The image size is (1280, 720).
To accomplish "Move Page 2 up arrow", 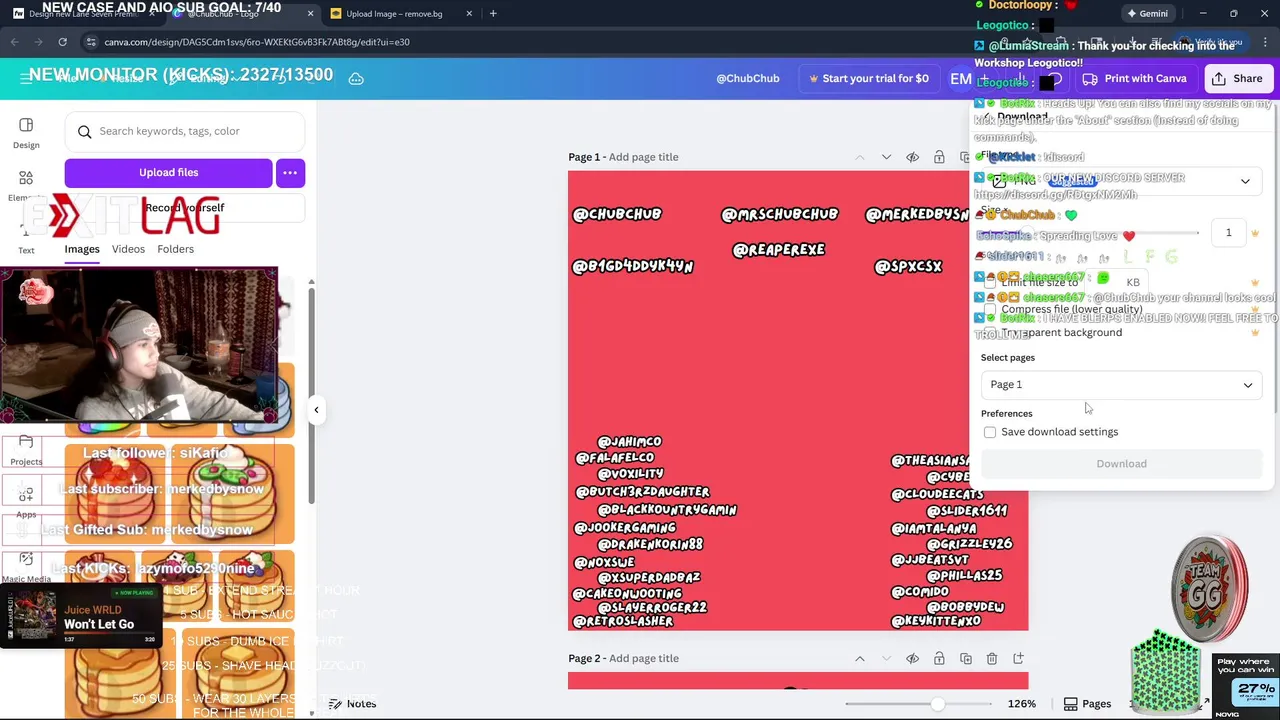I will point(860,658).
